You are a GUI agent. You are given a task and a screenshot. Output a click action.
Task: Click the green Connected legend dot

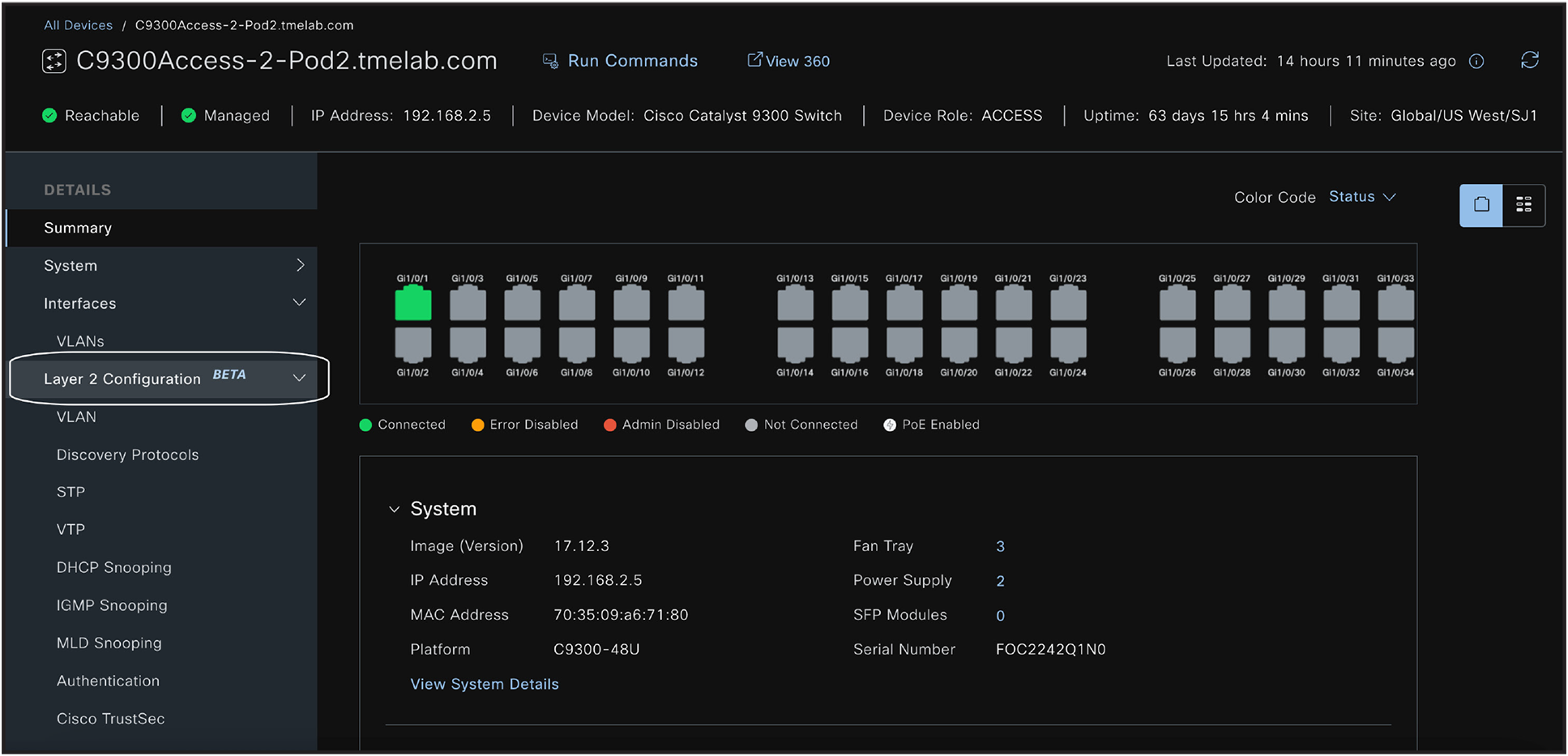pos(365,425)
